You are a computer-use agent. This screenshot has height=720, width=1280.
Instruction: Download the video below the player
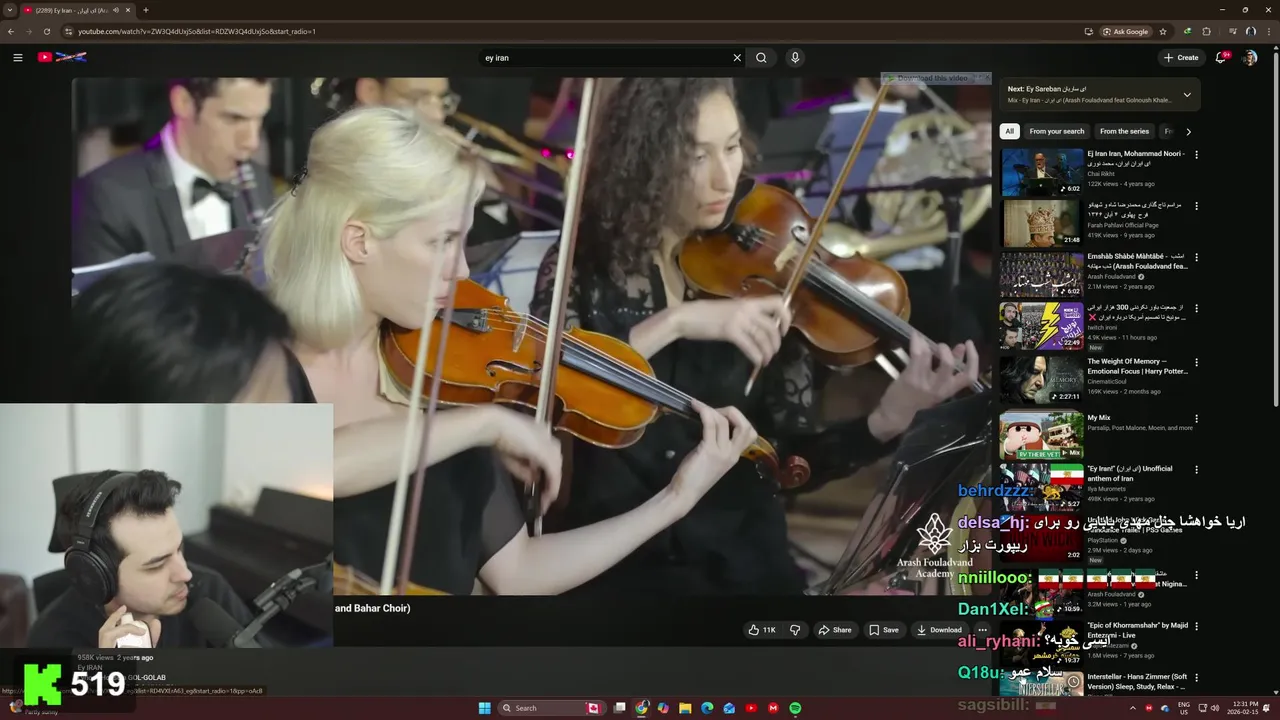point(939,630)
